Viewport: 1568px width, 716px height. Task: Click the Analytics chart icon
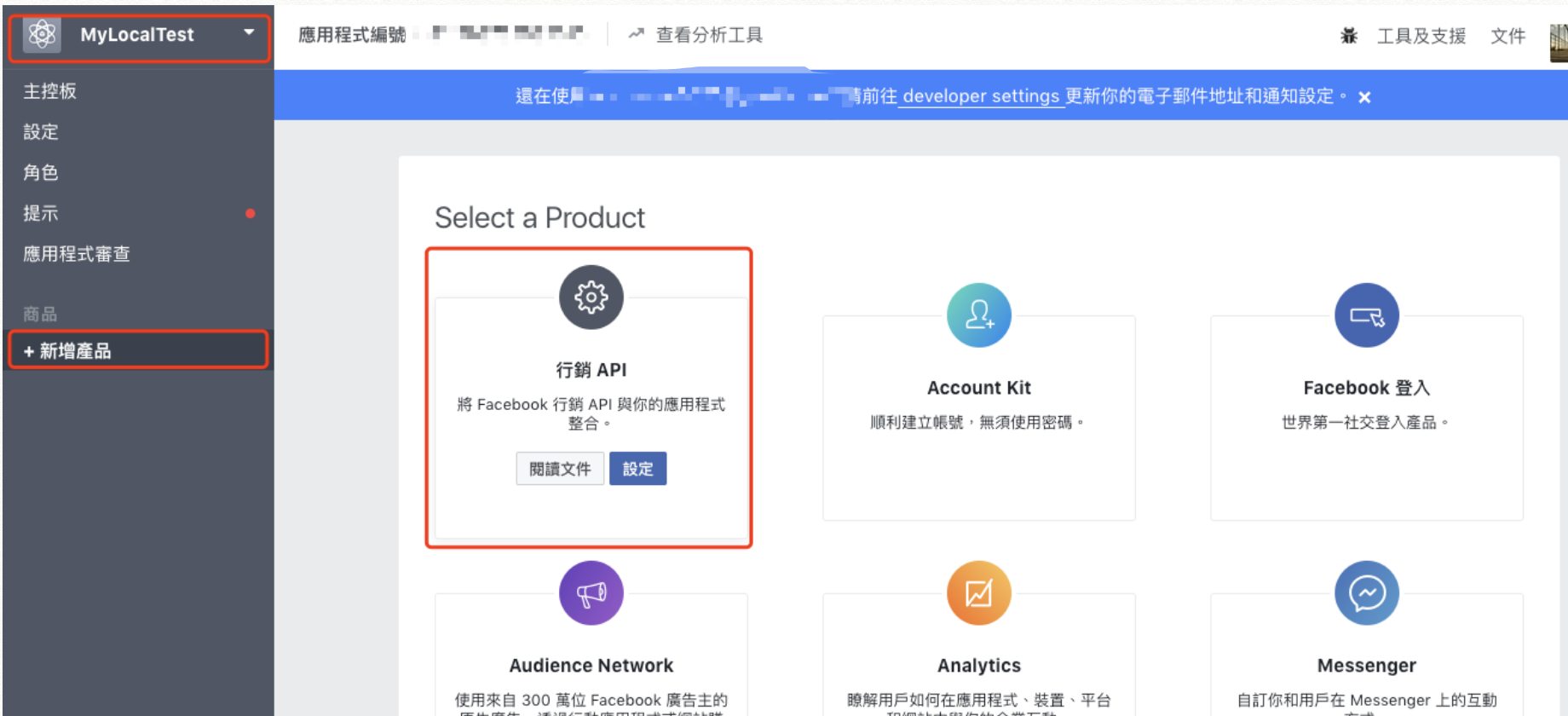[x=979, y=593]
